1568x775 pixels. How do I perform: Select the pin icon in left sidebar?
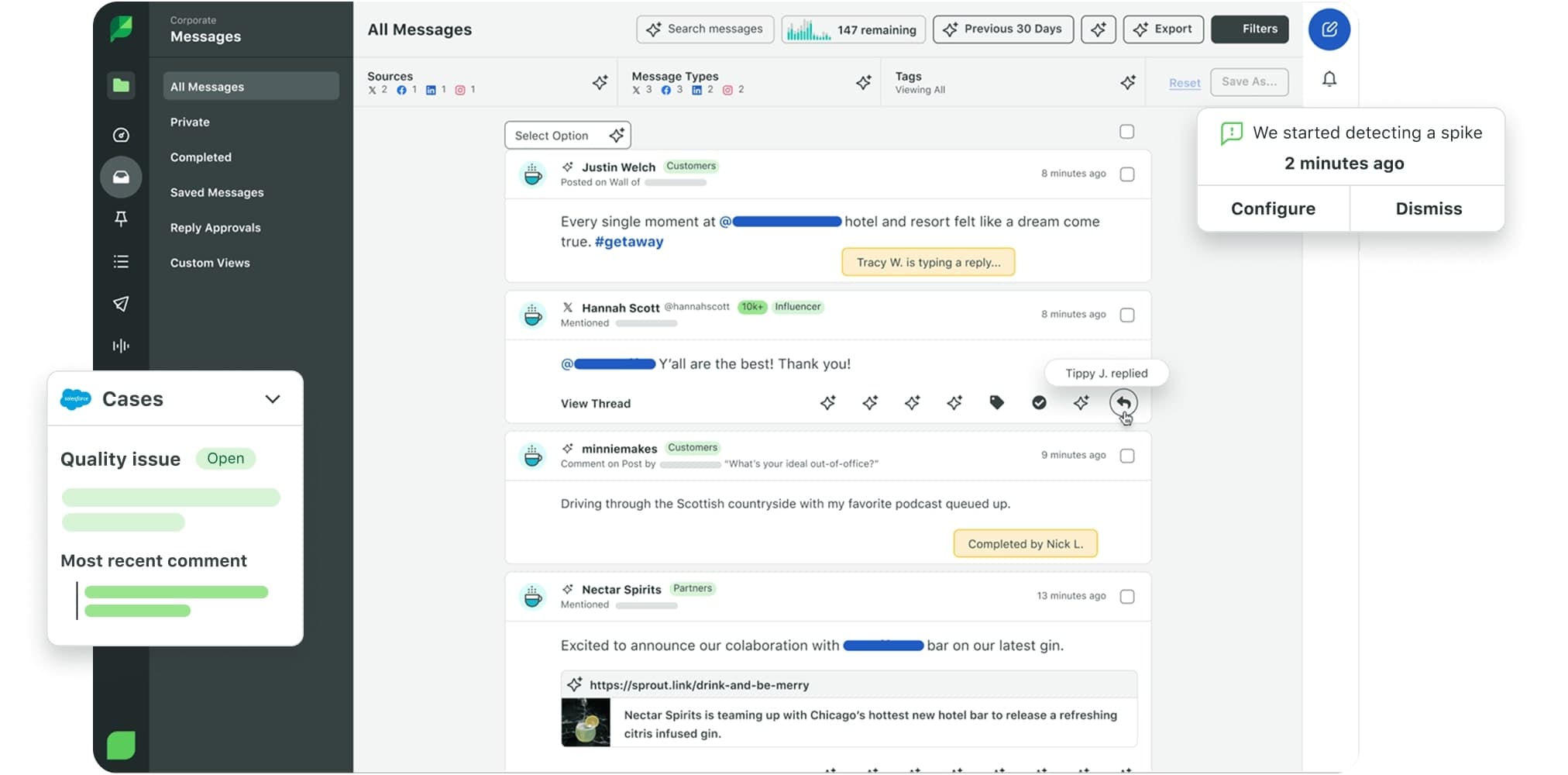121,219
